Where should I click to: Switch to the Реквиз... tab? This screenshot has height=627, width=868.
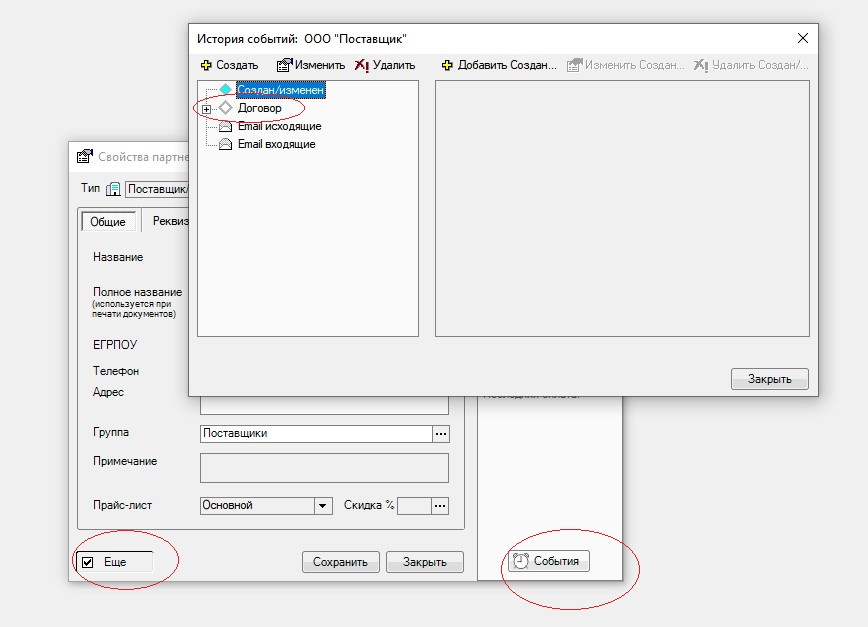click(166, 221)
